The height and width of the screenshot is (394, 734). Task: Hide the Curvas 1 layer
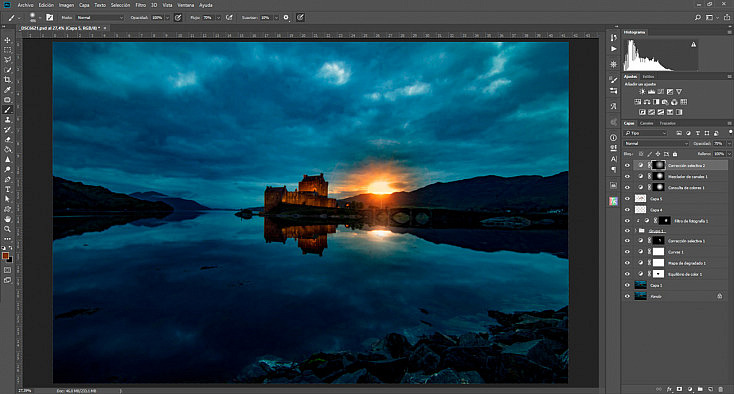627,252
